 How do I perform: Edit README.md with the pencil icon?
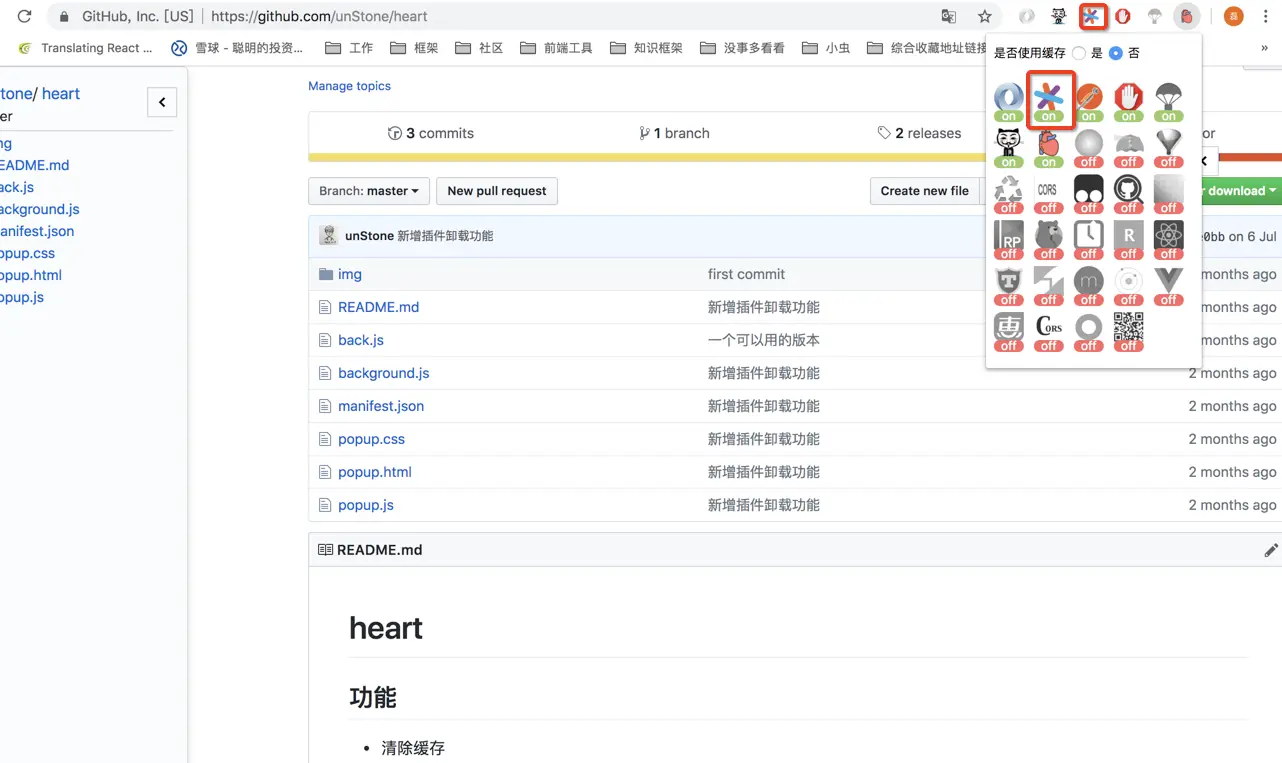tap(1271, 550)
